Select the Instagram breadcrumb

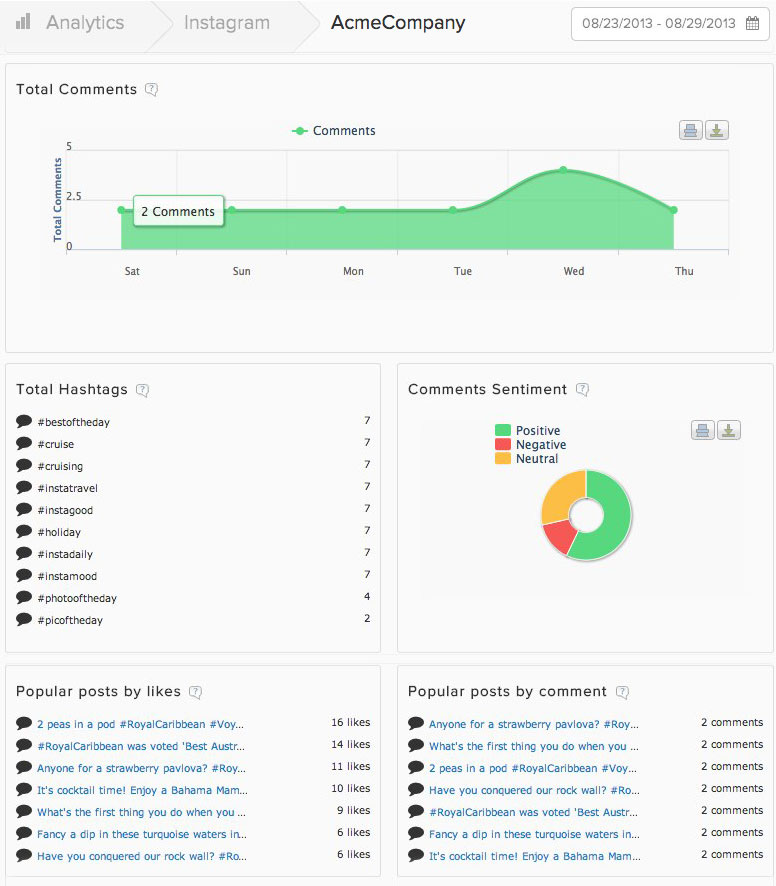pos(226,23)
